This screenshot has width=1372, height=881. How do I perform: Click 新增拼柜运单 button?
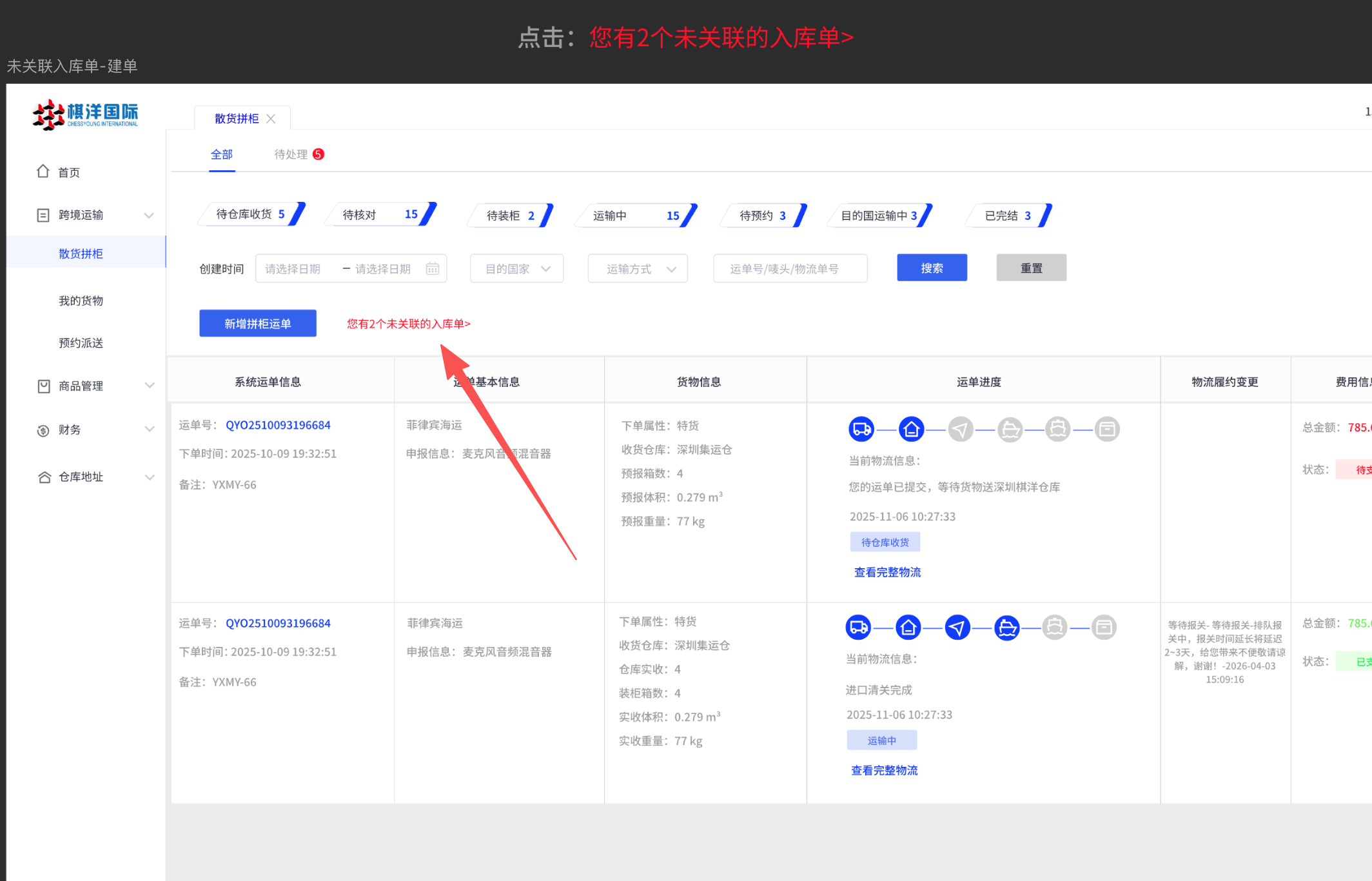(x=257, y=323)
